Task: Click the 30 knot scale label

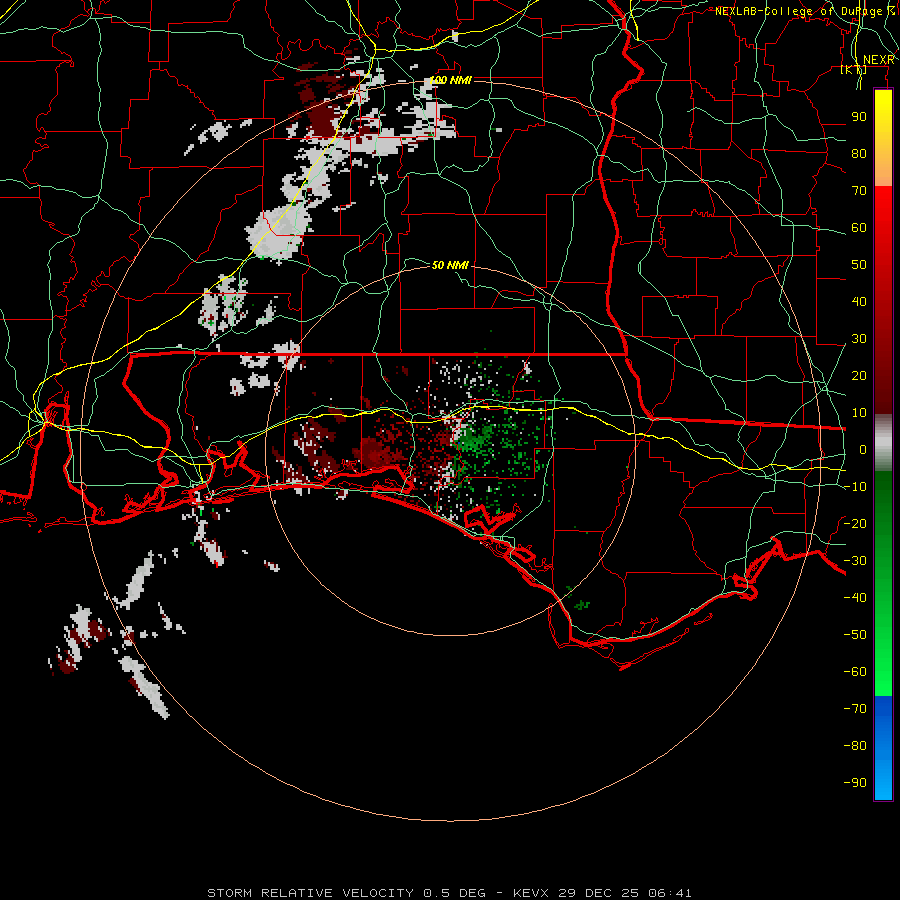Action: [859, 339]
